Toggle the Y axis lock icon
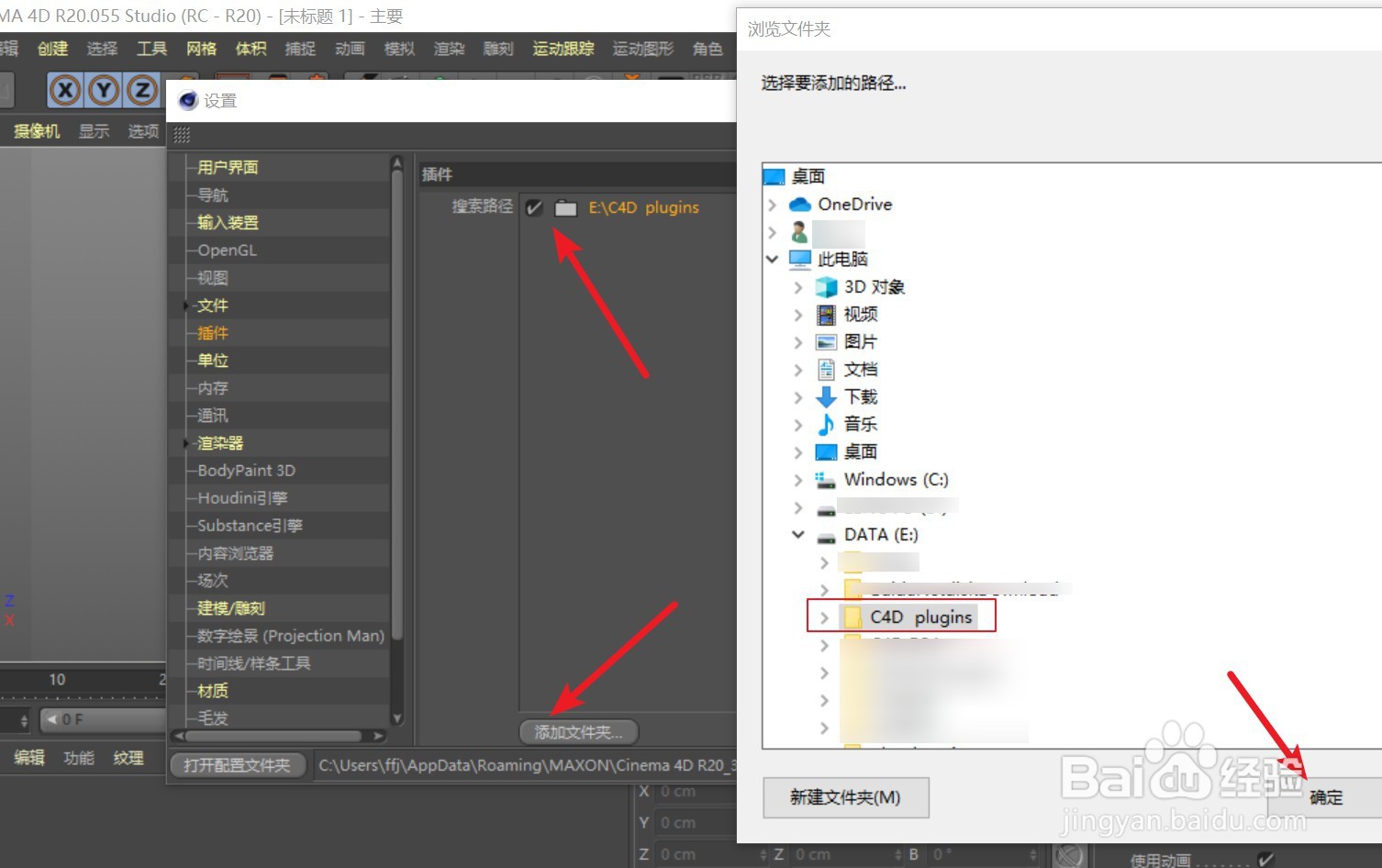 tap(104, 90)
